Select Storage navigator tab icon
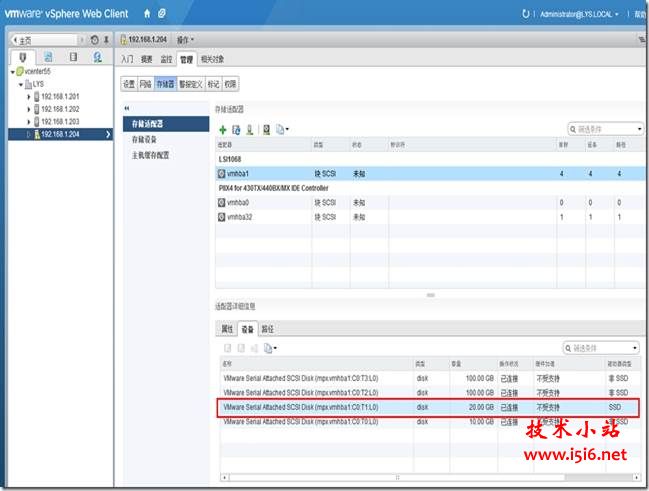 (x=73, y=57)
